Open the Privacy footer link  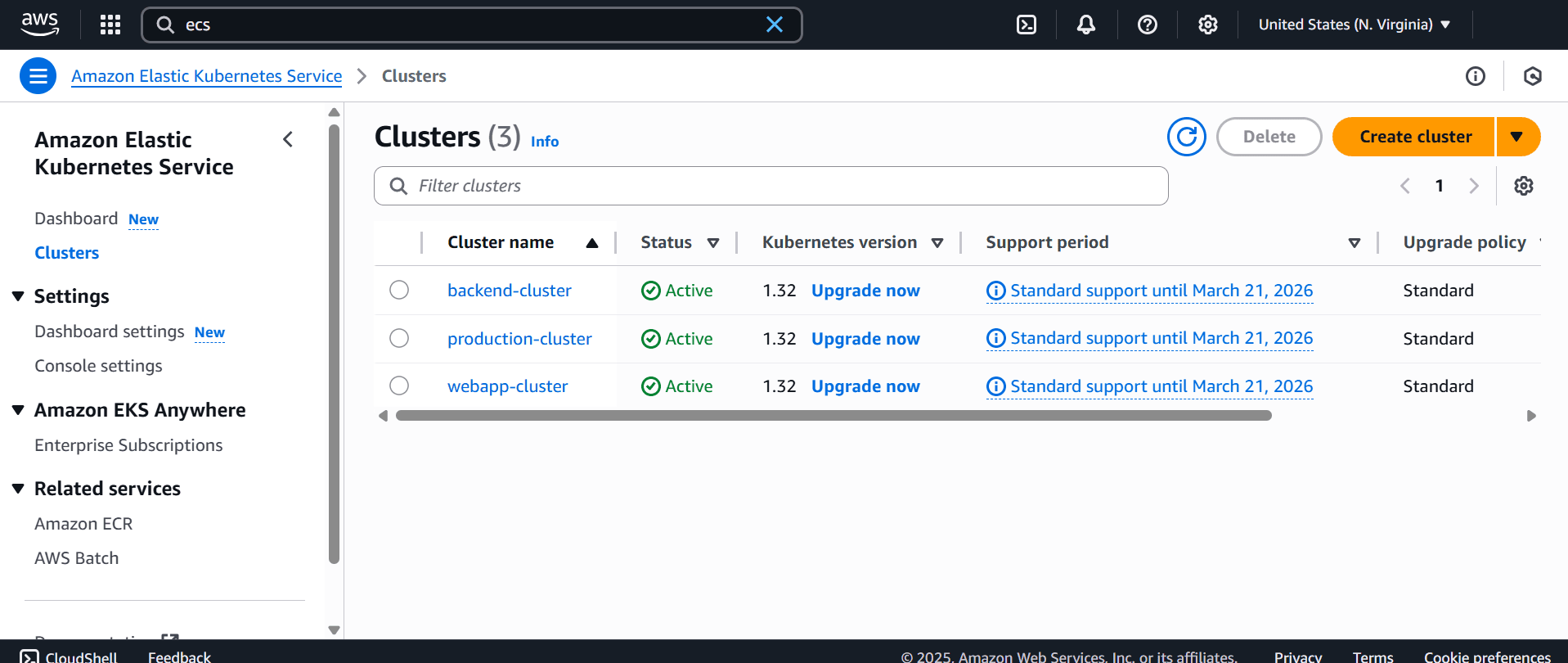click(x=1298, y=656)
